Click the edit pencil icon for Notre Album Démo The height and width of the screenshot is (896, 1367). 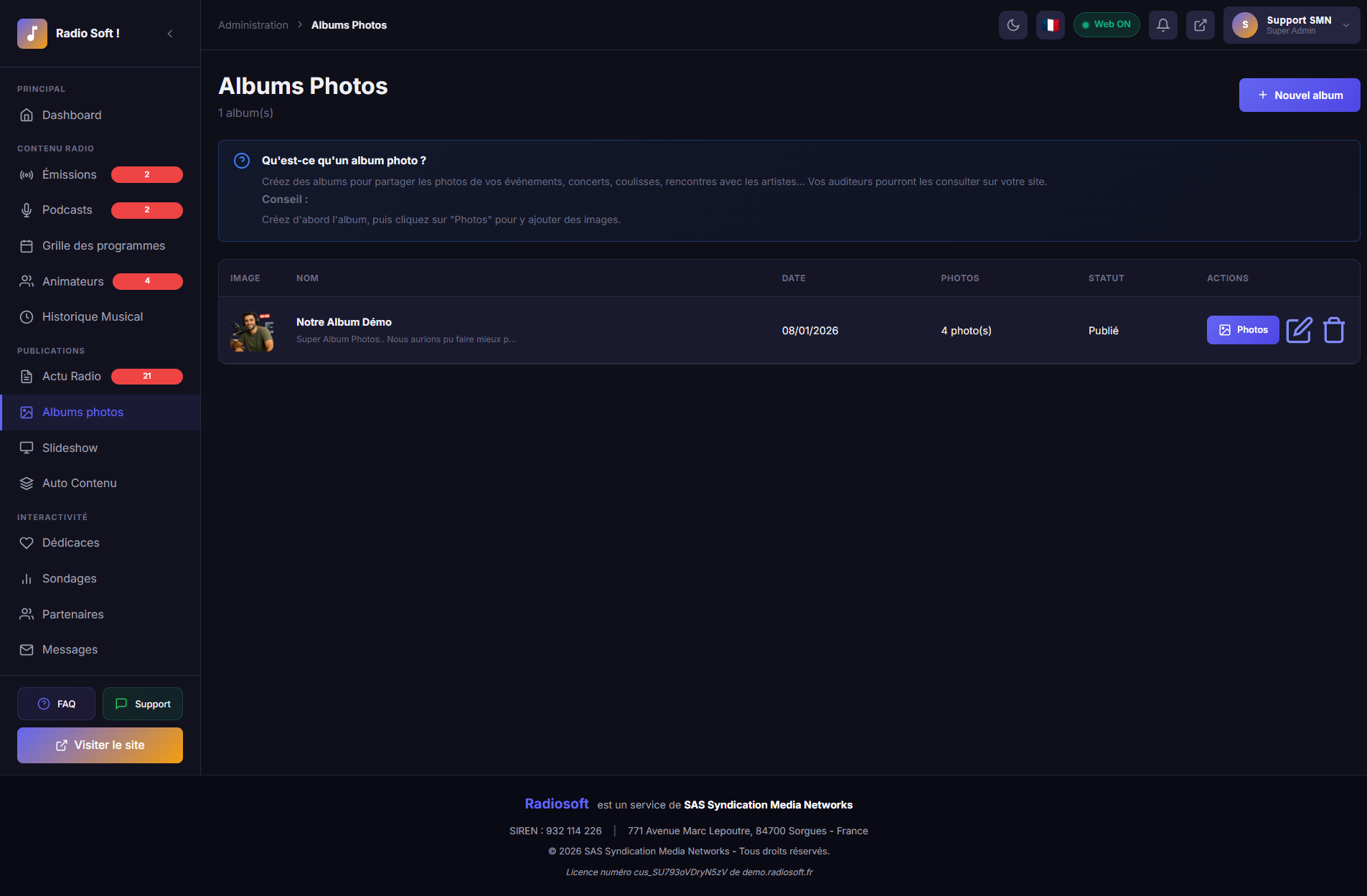pyautogui.click(x=1299, y=330)
